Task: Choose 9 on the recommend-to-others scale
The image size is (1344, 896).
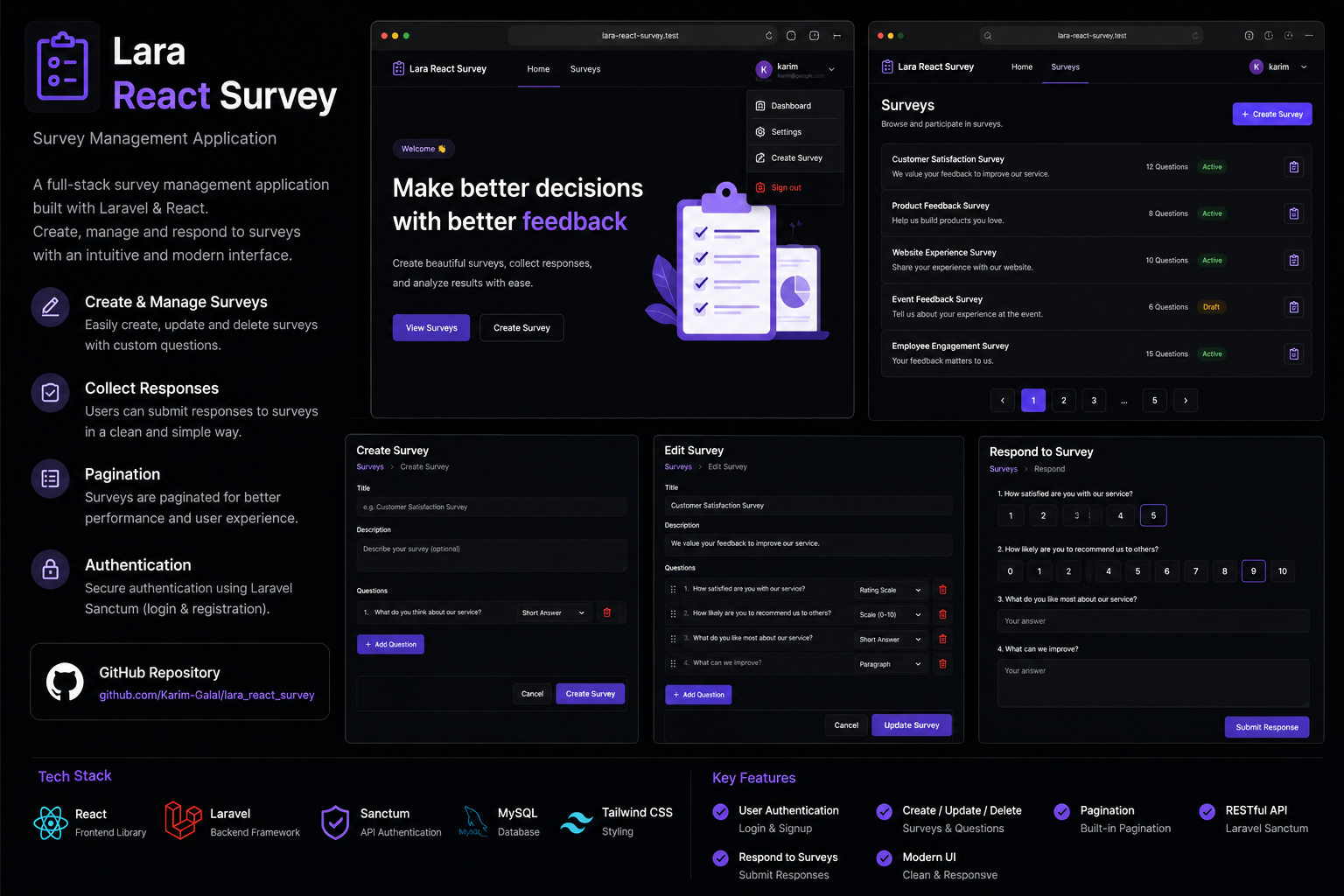Action: (x=1253, y=571)
